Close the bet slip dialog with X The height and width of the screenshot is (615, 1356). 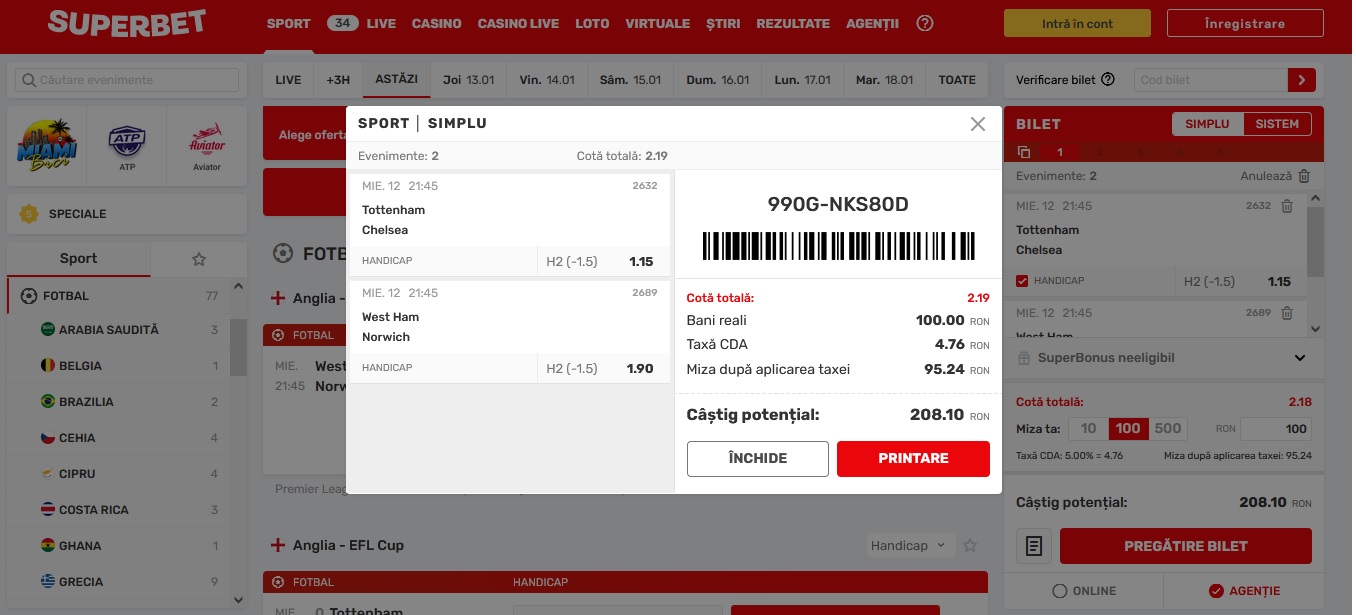pyautogui.click(x=978, y=124)
